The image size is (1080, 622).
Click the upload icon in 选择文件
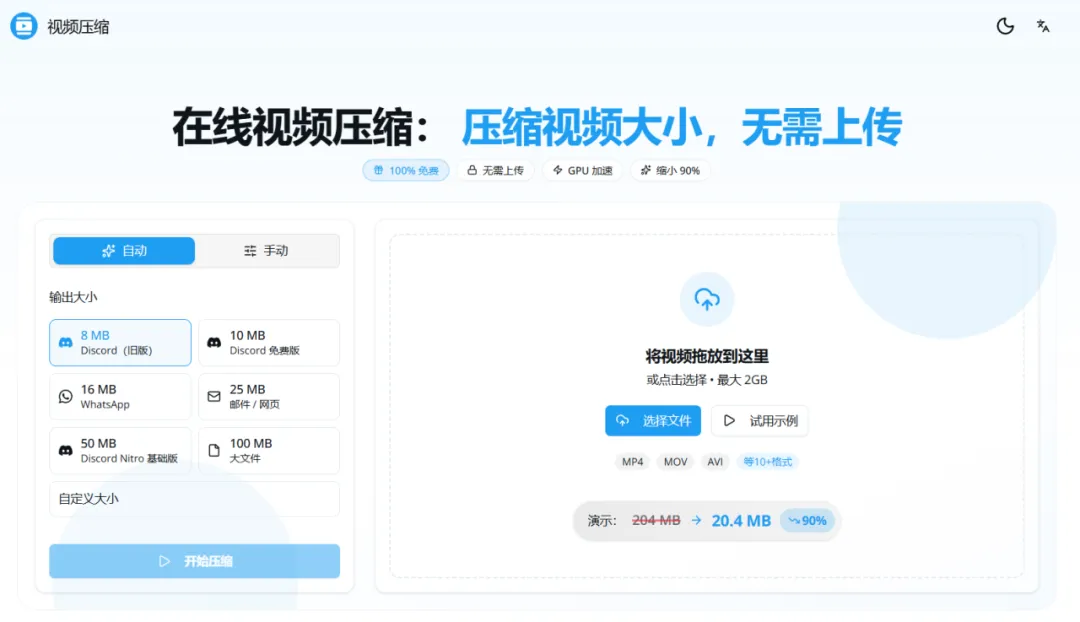pyautogui.click(x=623, y=420)
